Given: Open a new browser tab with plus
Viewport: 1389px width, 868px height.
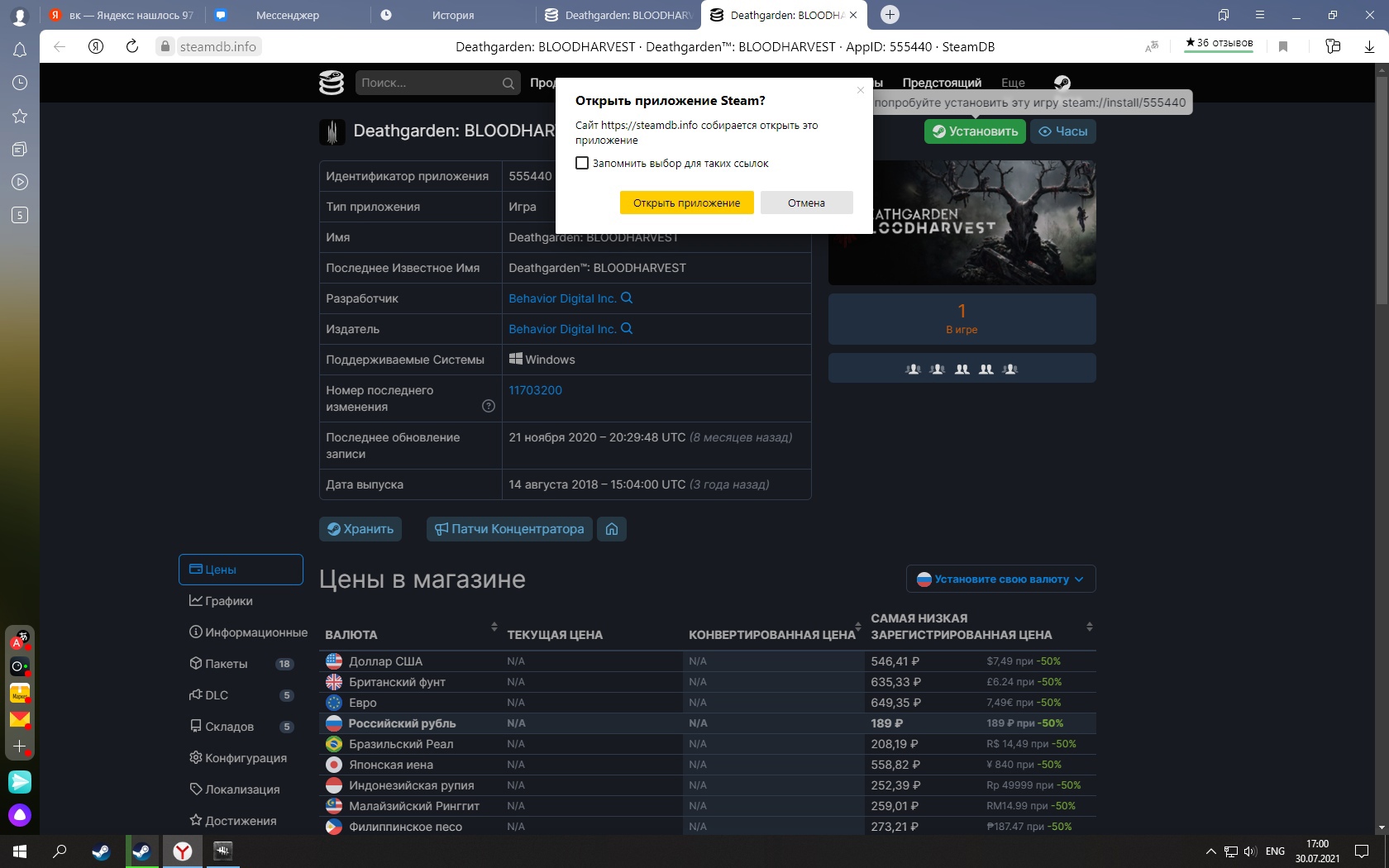Looking at the screenshot, I should click(890, 15).
